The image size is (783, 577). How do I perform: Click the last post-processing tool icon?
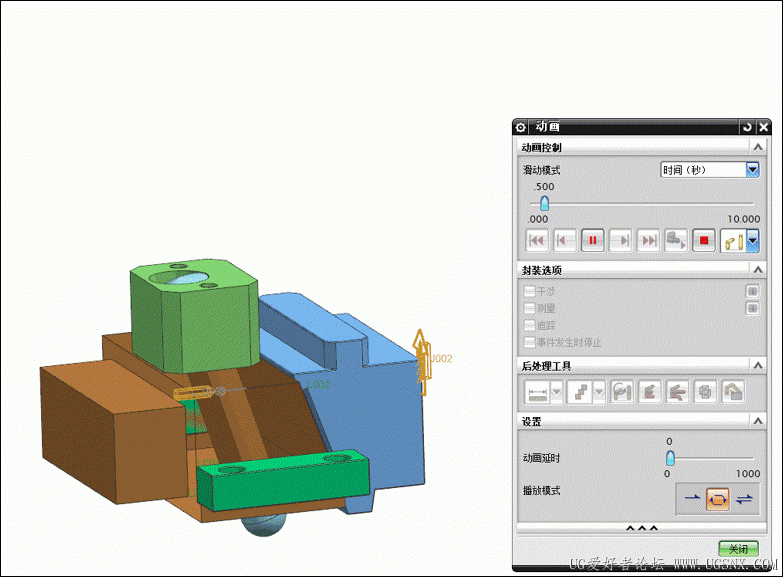point(733,392)
